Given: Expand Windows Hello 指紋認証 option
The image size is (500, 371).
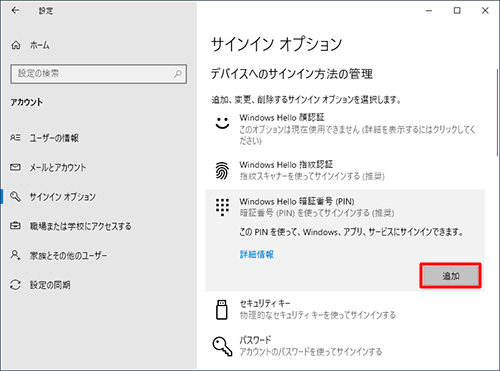Looking at the screenshot, I should click(345, 170).
